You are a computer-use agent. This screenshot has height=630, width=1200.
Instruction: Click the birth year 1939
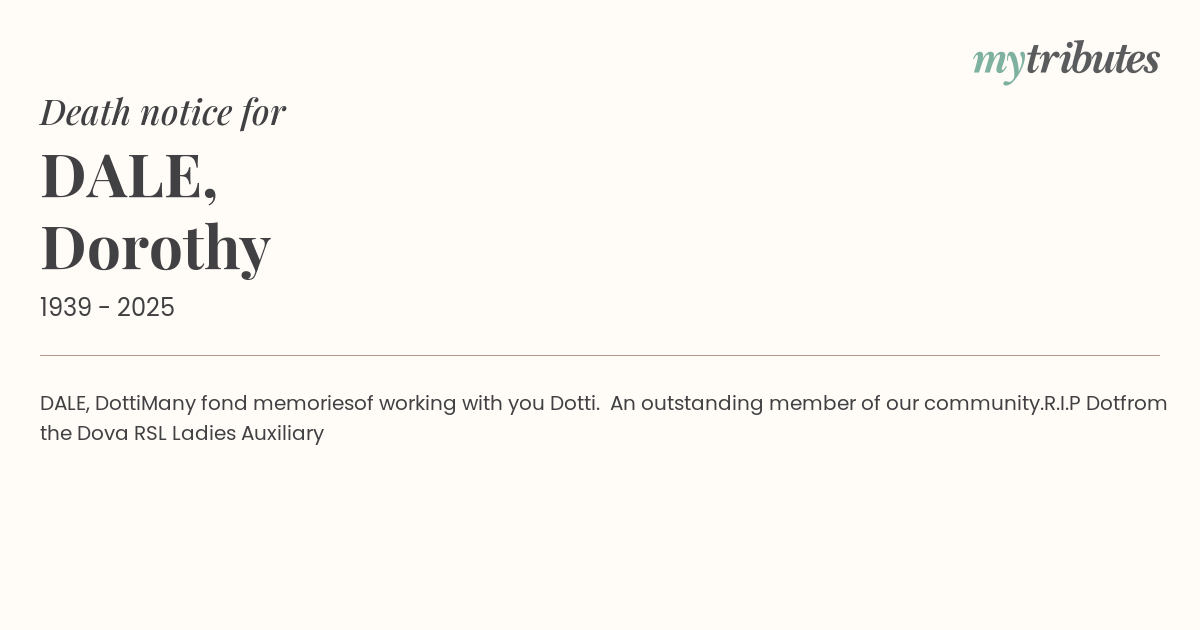[x=66, y=308]
